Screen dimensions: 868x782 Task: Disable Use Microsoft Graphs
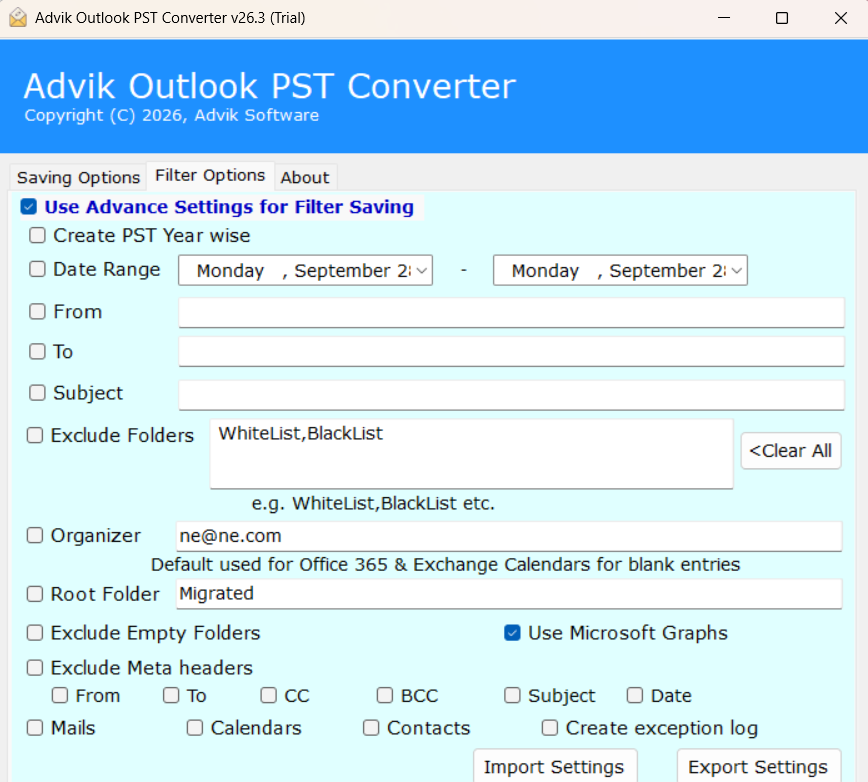(512, 633)
